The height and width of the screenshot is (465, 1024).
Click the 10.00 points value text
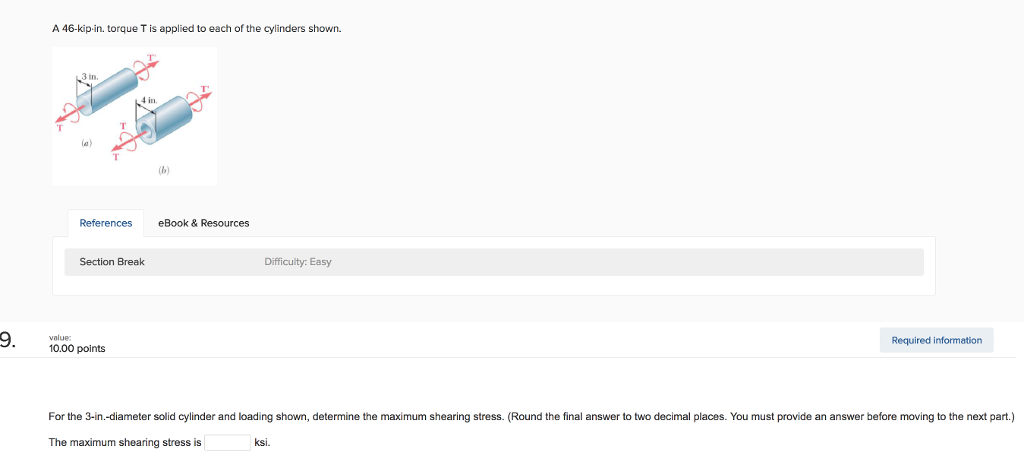77,348
